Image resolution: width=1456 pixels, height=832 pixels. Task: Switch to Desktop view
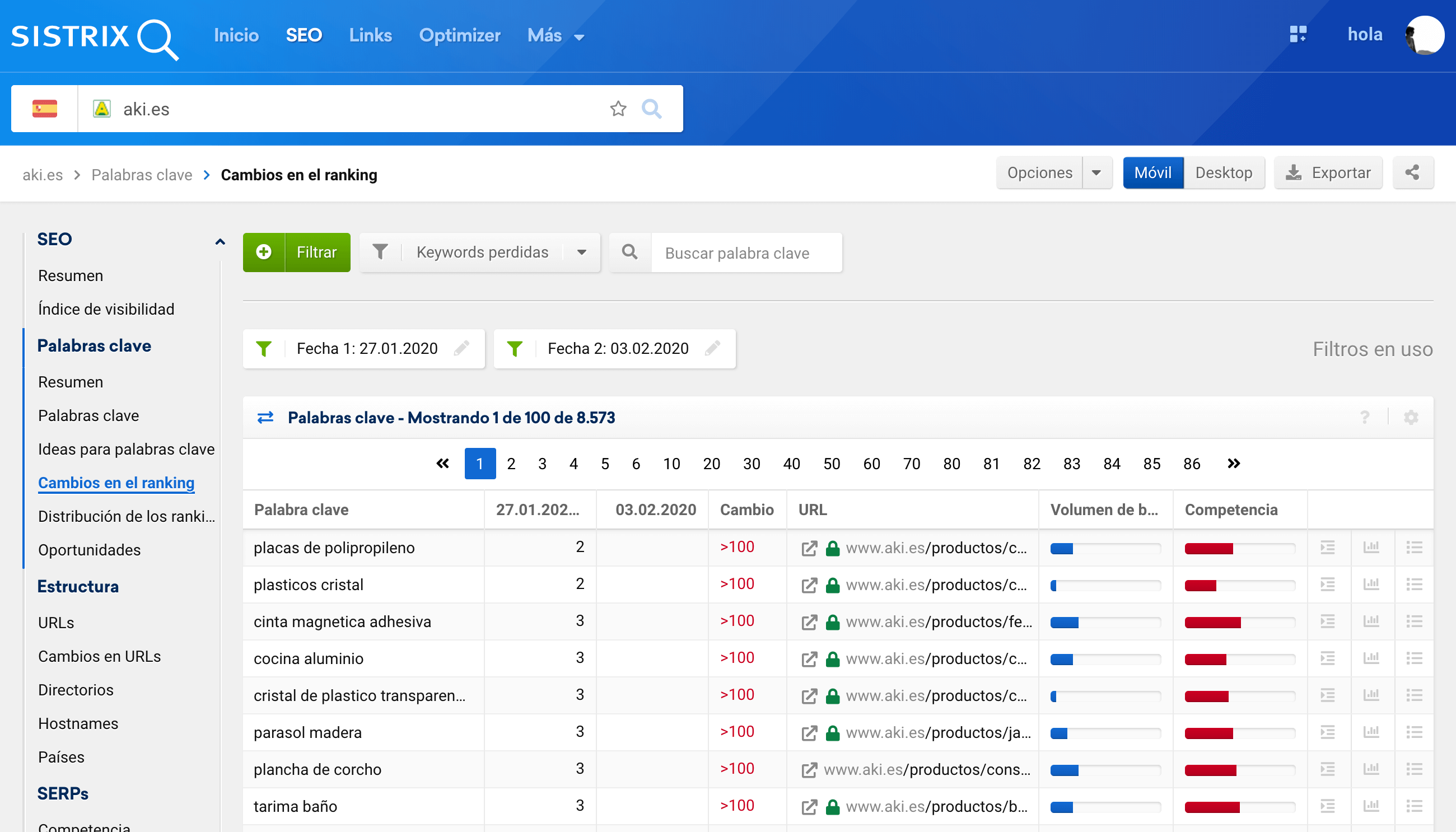[1224, 172]
